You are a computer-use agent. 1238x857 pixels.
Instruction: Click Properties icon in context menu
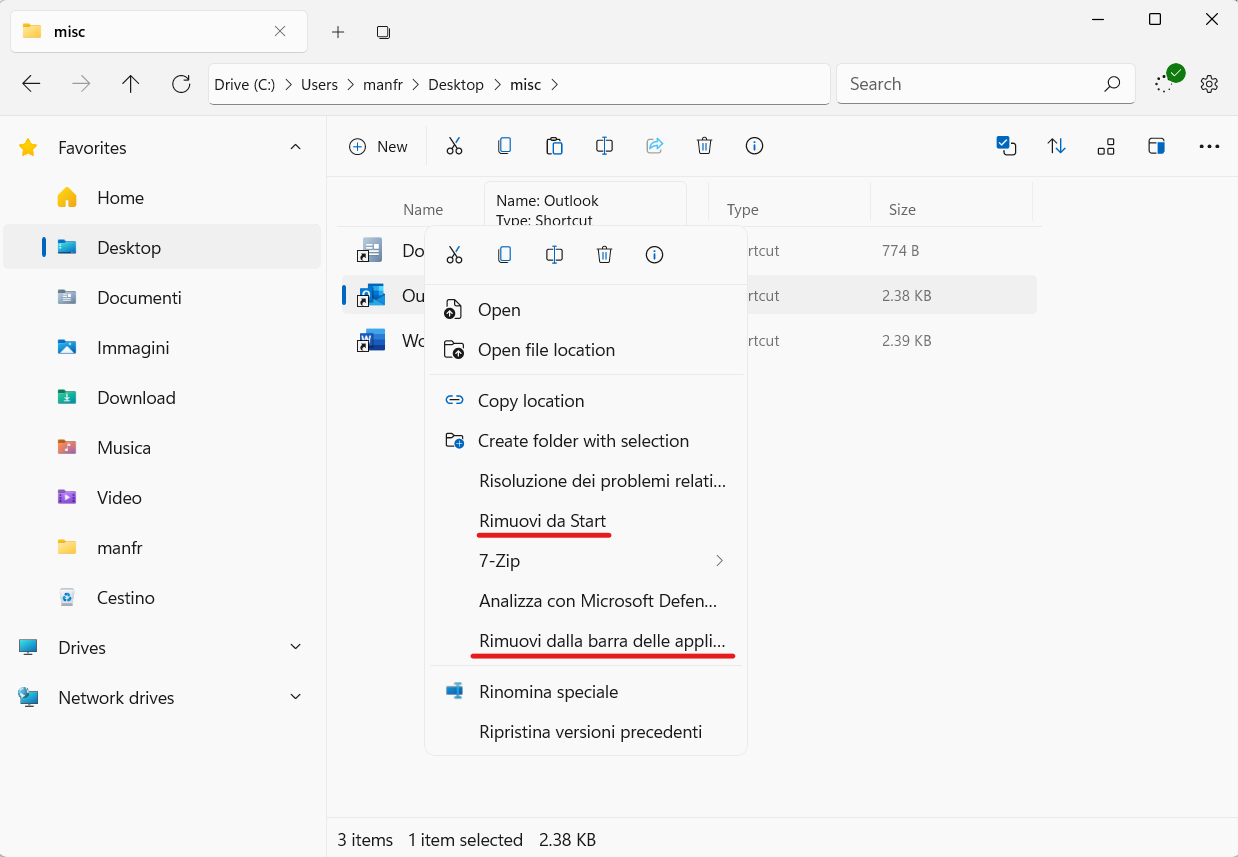[x=654, y=255]
